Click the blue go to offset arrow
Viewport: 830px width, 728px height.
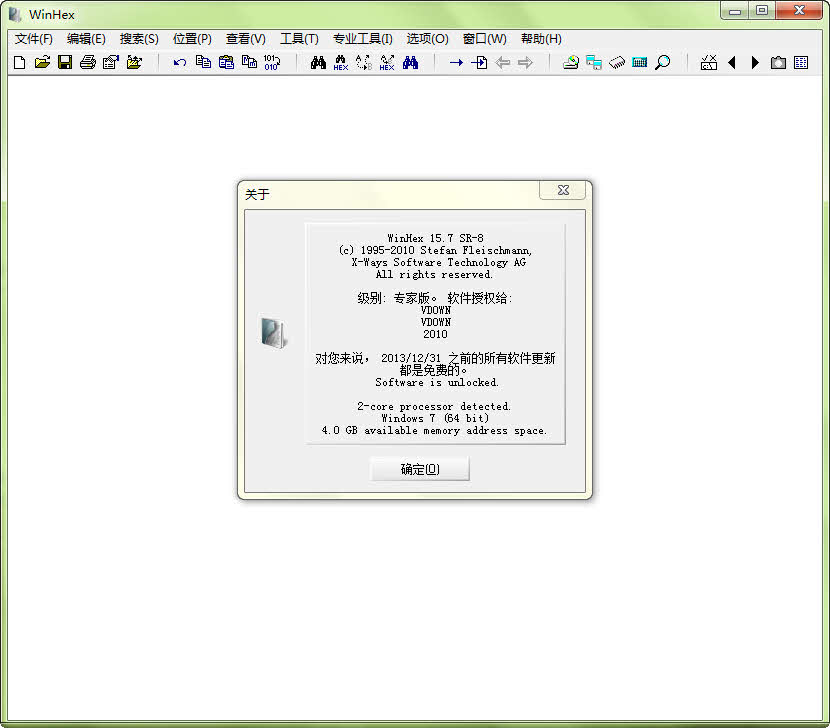pos(456,62)
